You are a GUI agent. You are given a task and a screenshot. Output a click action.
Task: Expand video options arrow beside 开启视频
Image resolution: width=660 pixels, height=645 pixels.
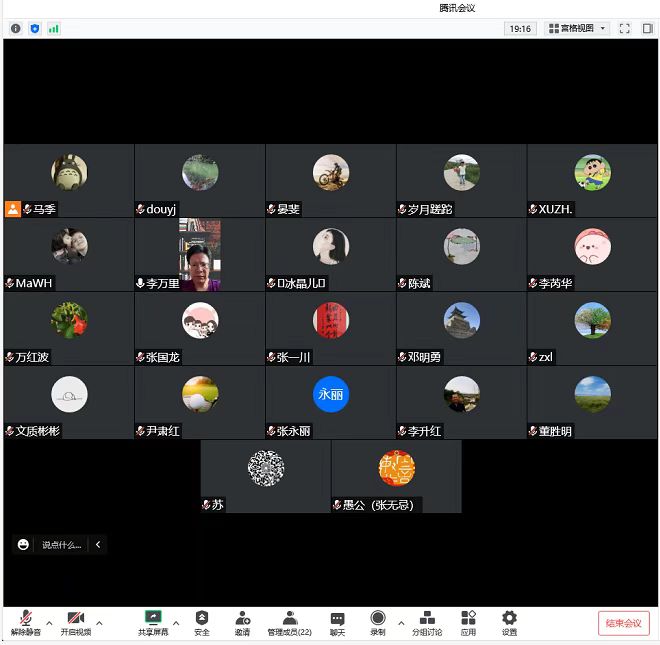click(99, 622)
